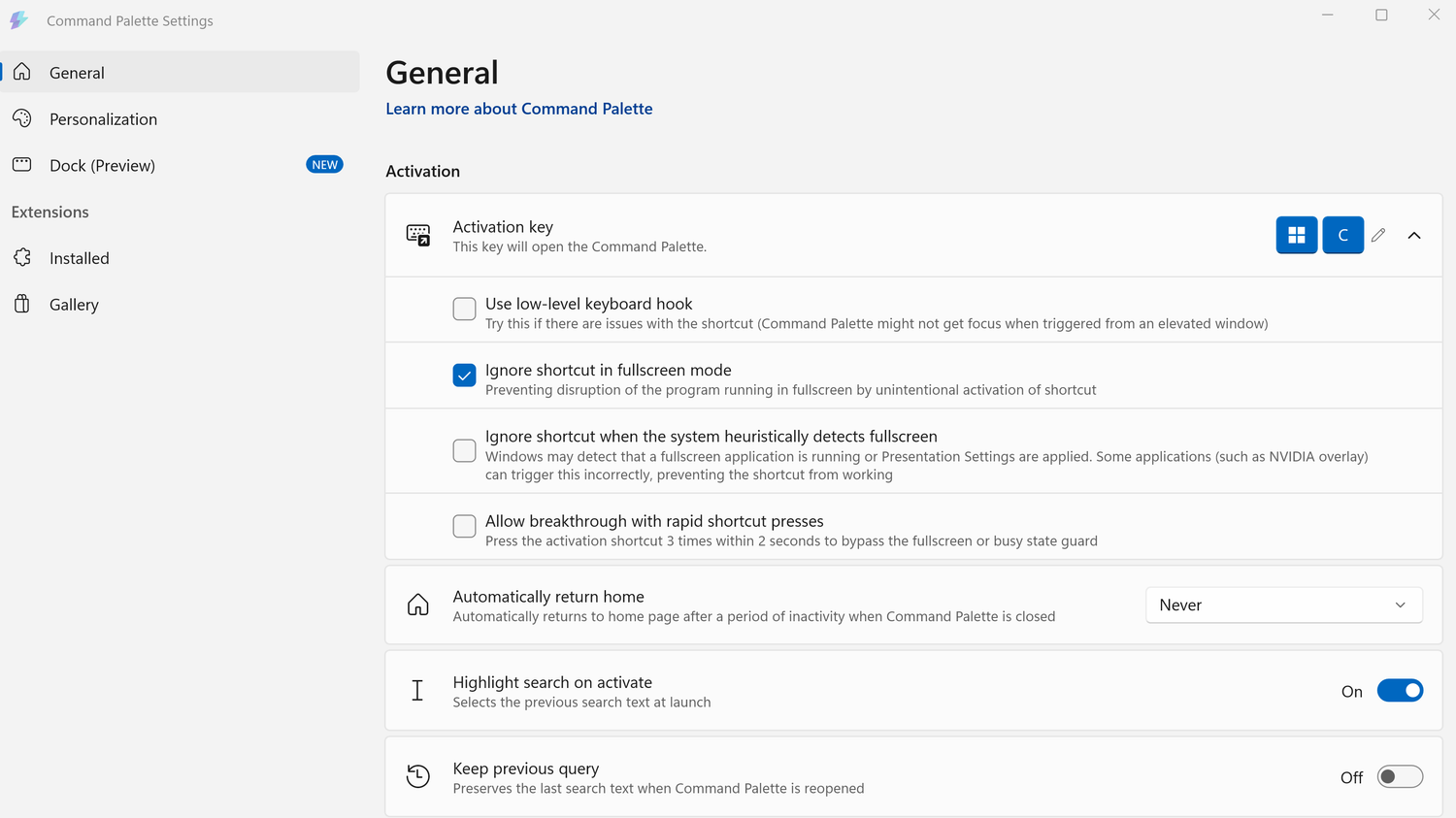Turn on Keep previous query toggle

tap(1400, 776)
